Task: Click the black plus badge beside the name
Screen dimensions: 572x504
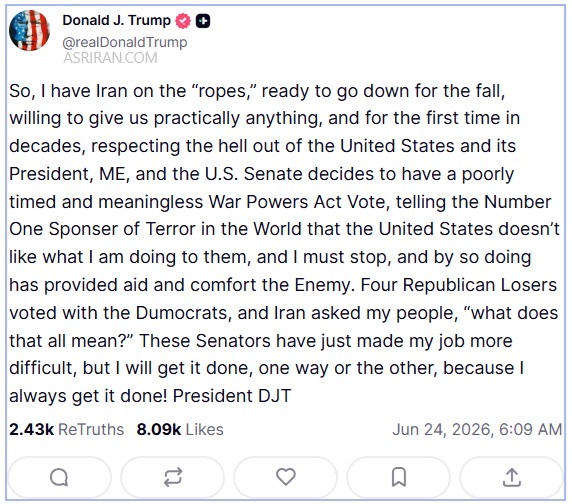Action: coord(203,21)
